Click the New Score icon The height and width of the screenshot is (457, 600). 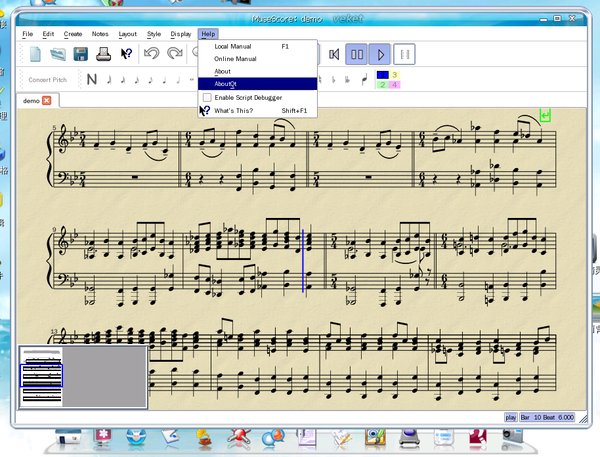35,54
